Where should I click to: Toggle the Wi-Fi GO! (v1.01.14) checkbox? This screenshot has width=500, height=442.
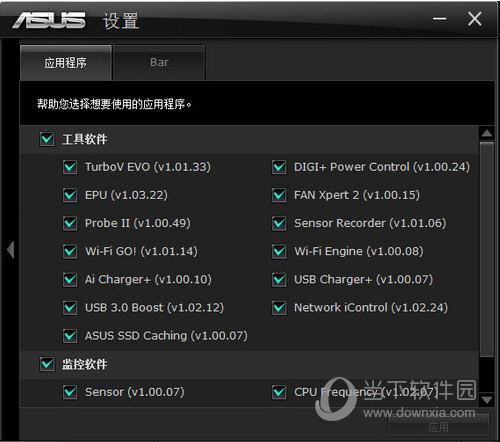(x=70, y=251)
